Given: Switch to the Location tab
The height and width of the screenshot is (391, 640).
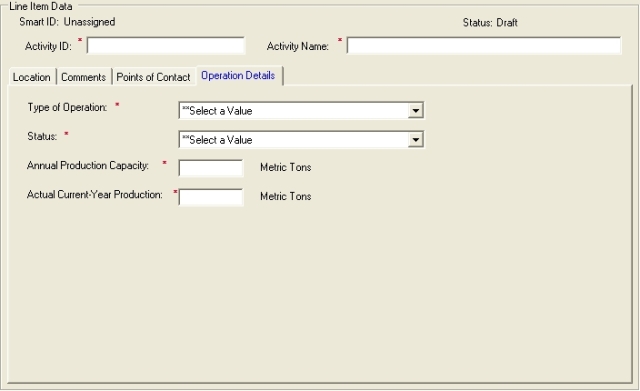Looking at the screenshot, I should [32, 77].
